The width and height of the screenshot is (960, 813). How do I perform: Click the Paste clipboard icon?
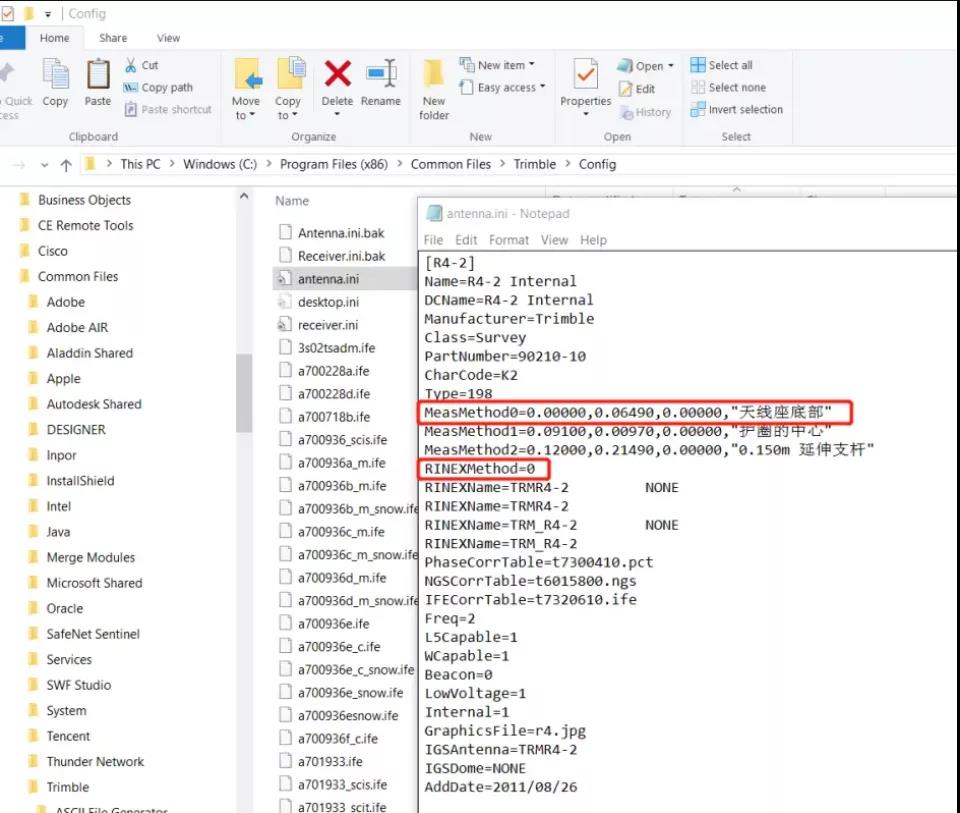pyautogui.click(x=98, y=76)
